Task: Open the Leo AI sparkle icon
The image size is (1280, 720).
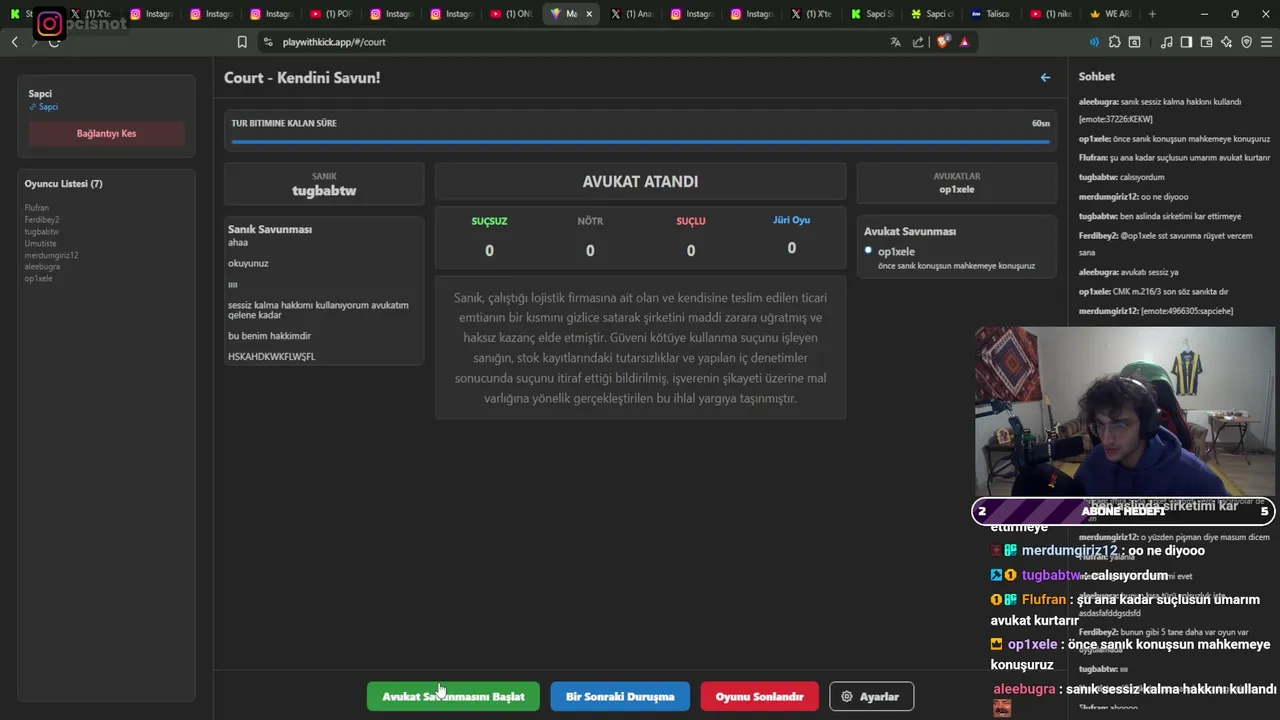Action: (x=1226, y=42)
